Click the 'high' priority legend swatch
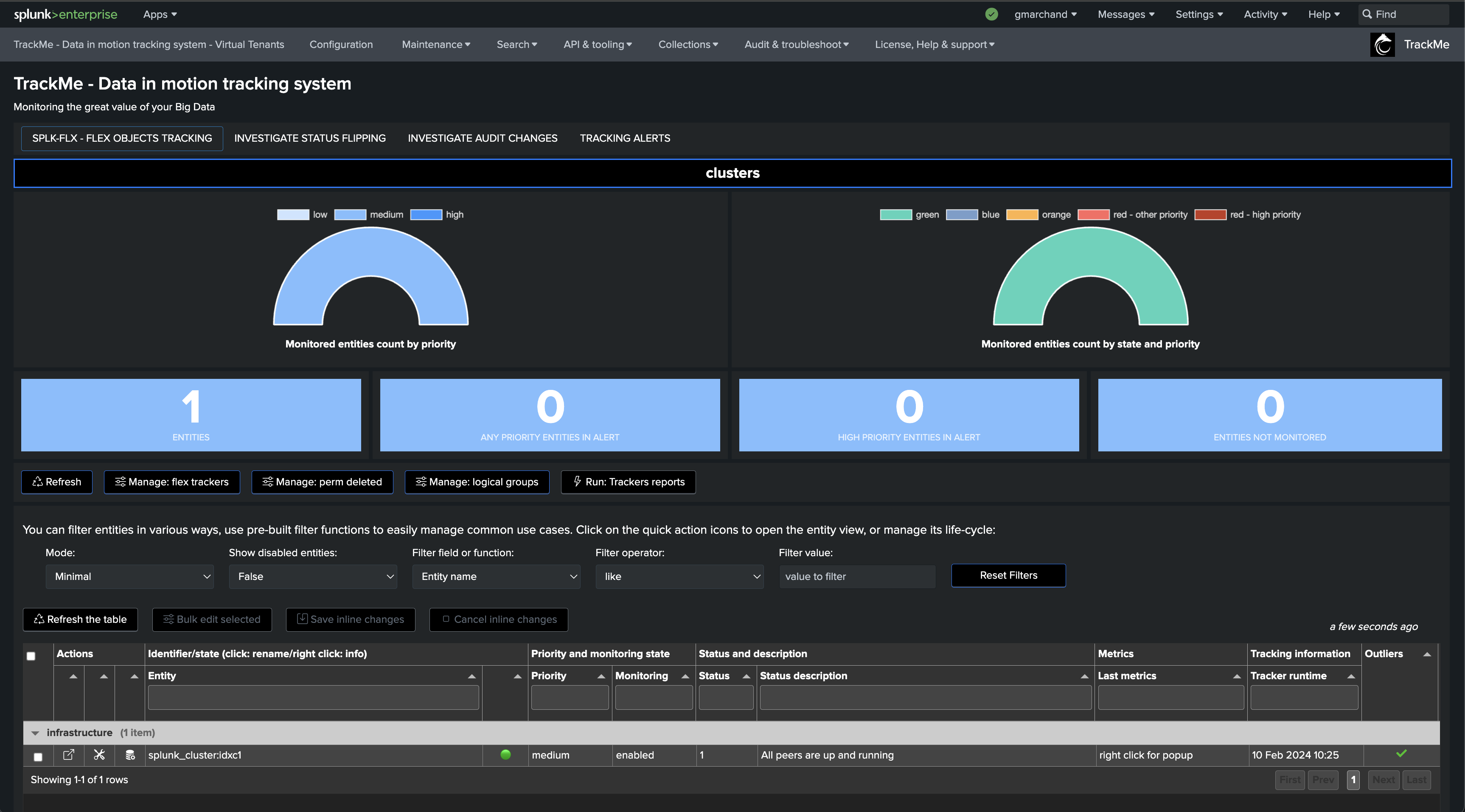This screenshot has height=812, width=1465. point(426,214)
